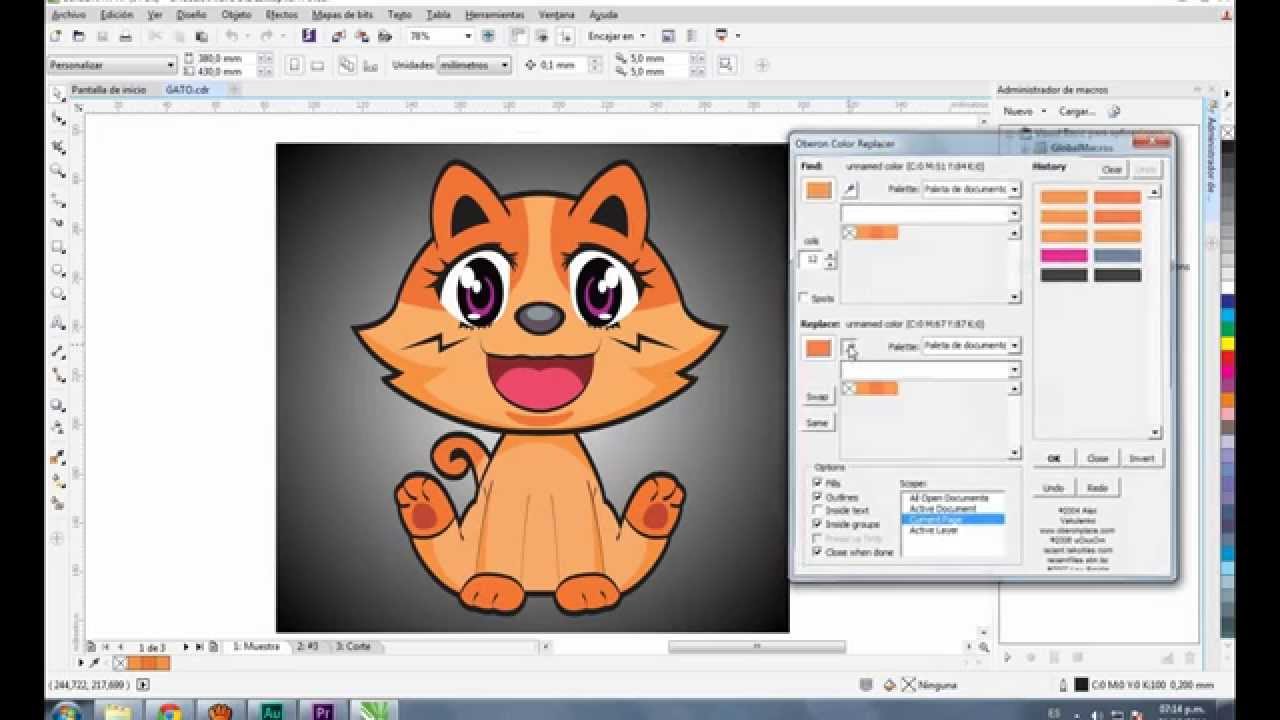The image size is (1280, 720).
Task: Click the Close button in Color Replacer
Action: pyautogui.click(x=1097, y=458)
